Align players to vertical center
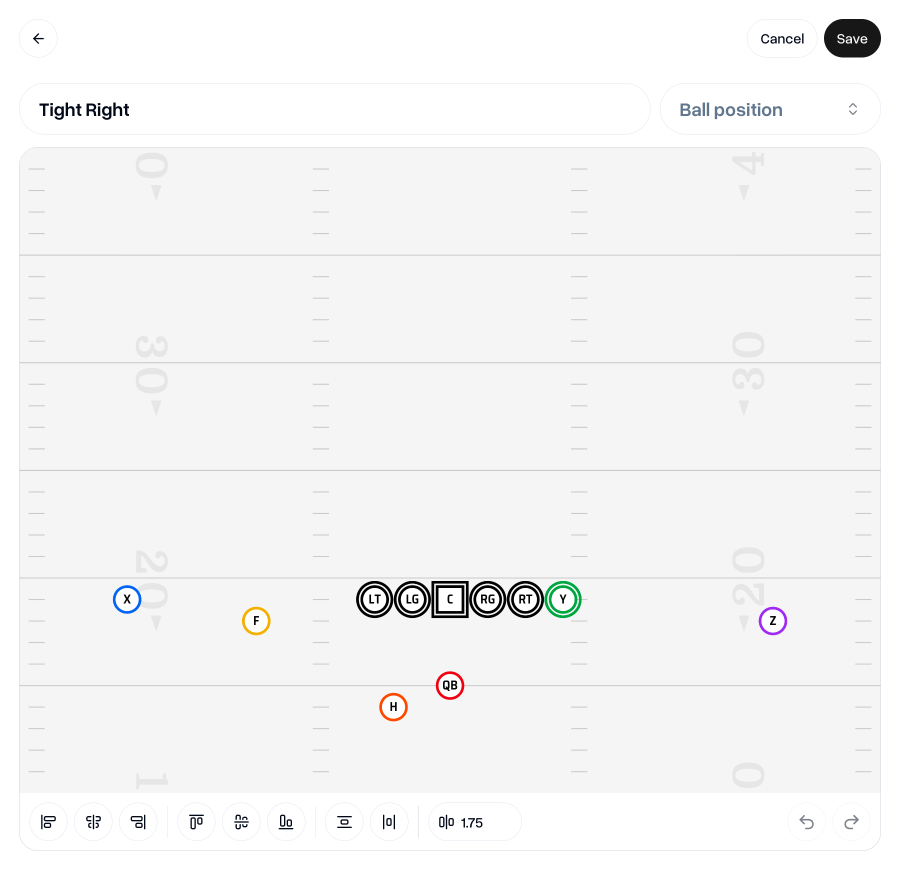 (x=241, y=822)
